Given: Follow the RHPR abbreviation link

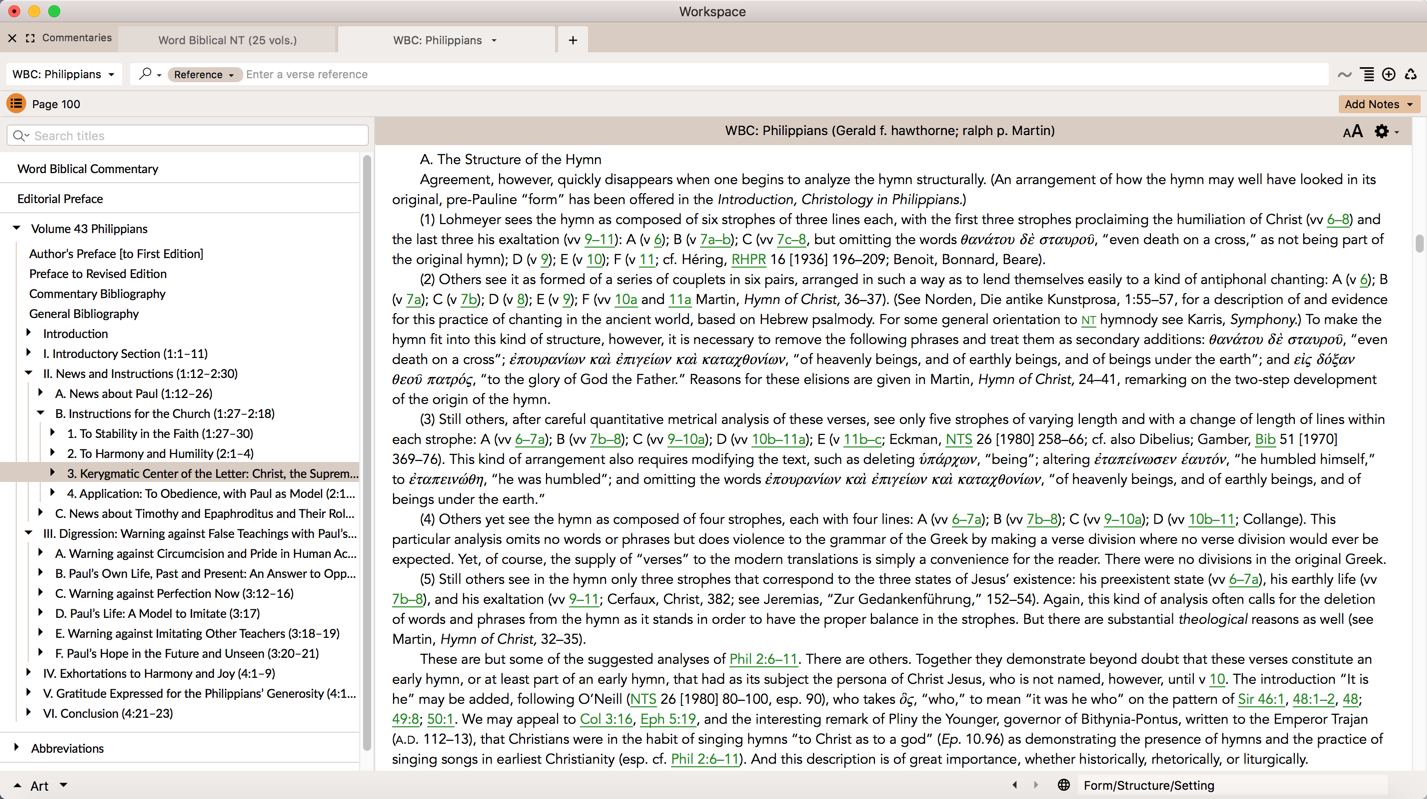Looking at the screenshot, I should click(x=748, y=260).
